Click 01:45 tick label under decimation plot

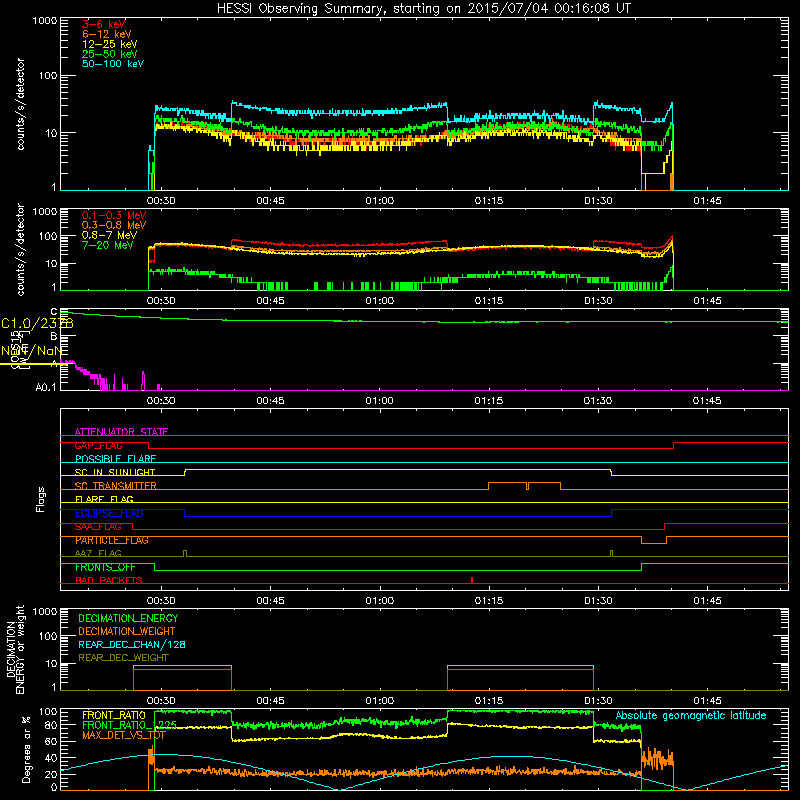coord(707,701)
